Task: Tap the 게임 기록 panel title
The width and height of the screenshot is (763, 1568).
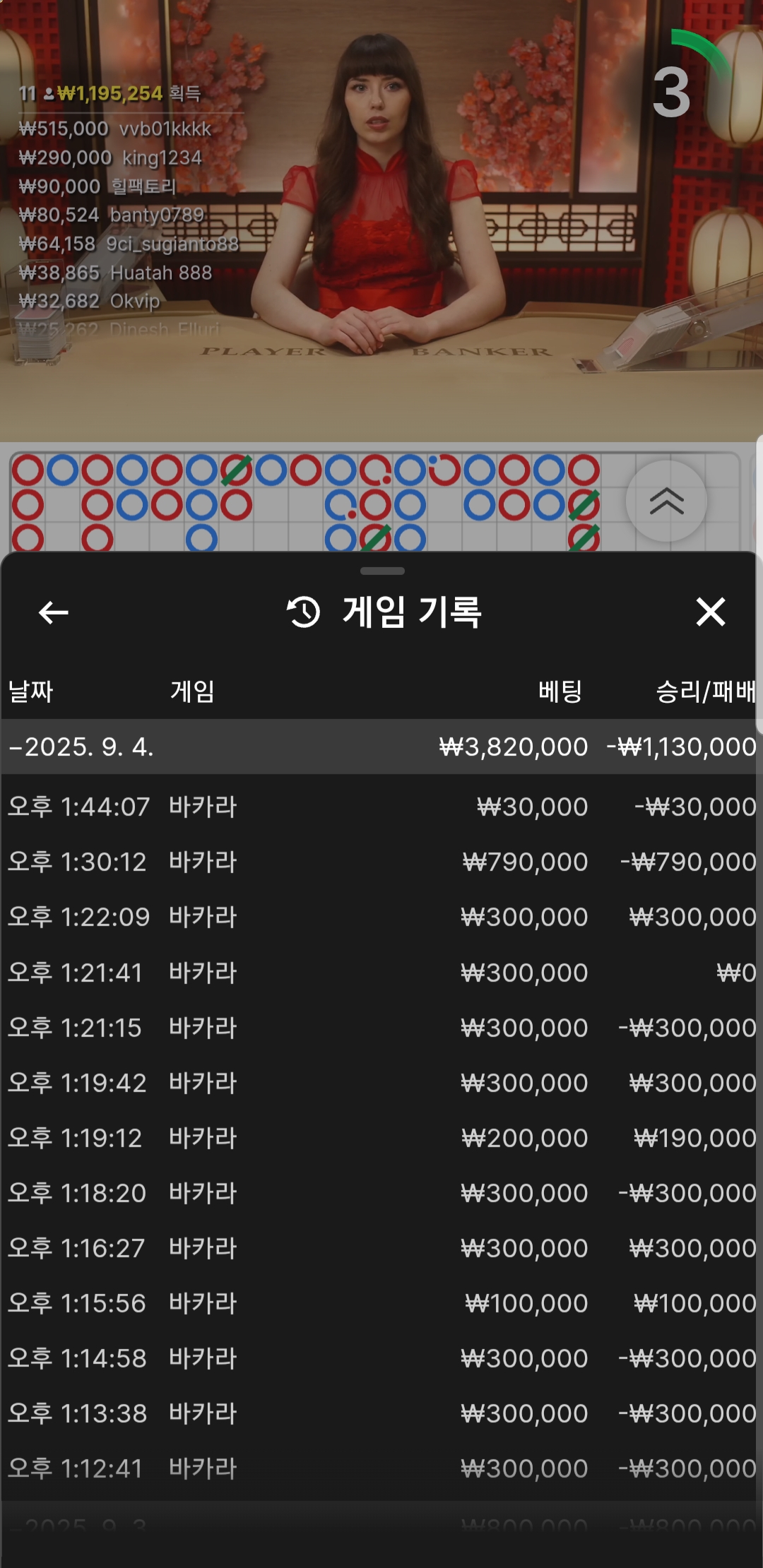Action: (x=412, y=612)
